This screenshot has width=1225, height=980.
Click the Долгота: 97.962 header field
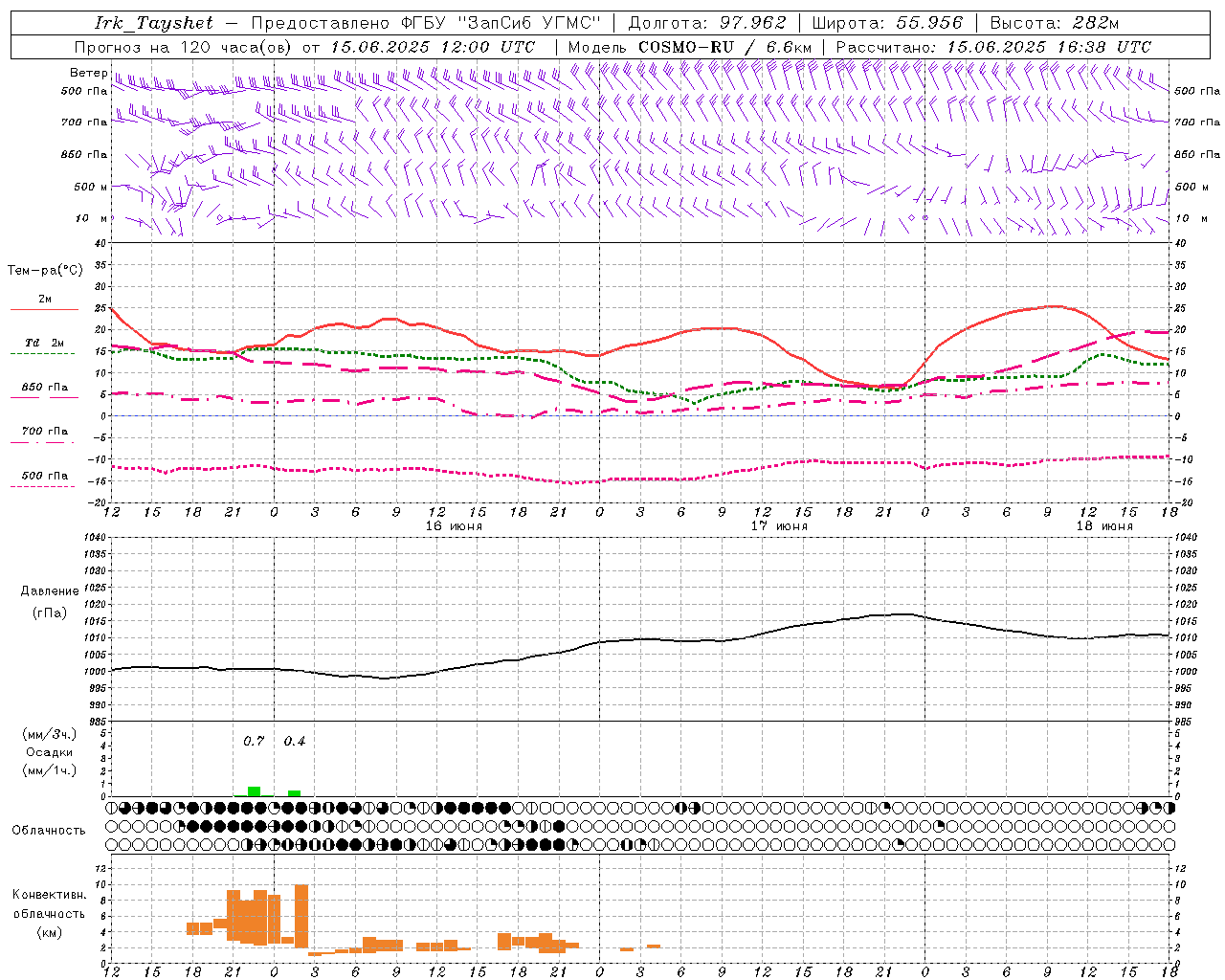pos(706,23)
